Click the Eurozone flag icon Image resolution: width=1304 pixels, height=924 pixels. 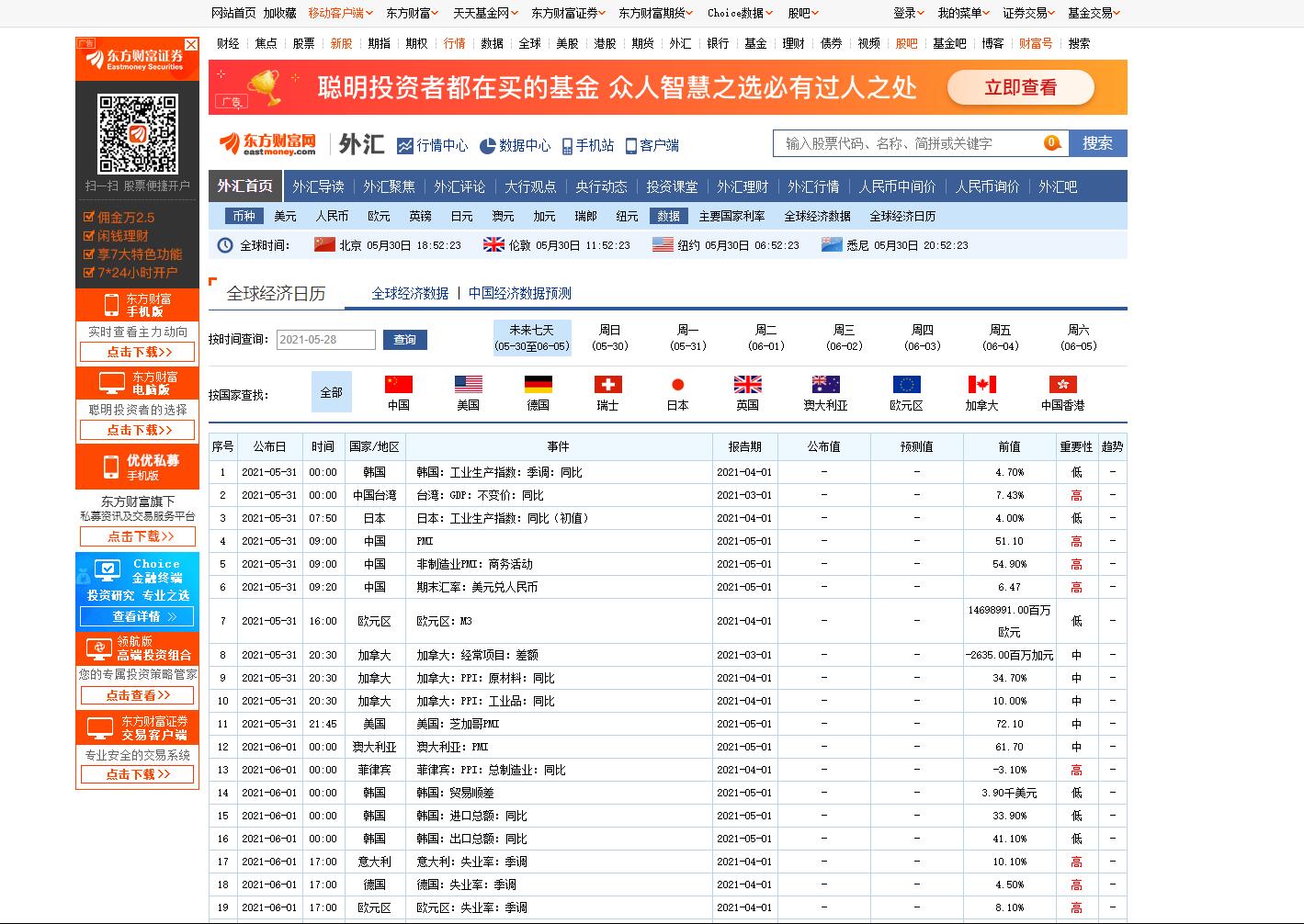pos(906,385)
